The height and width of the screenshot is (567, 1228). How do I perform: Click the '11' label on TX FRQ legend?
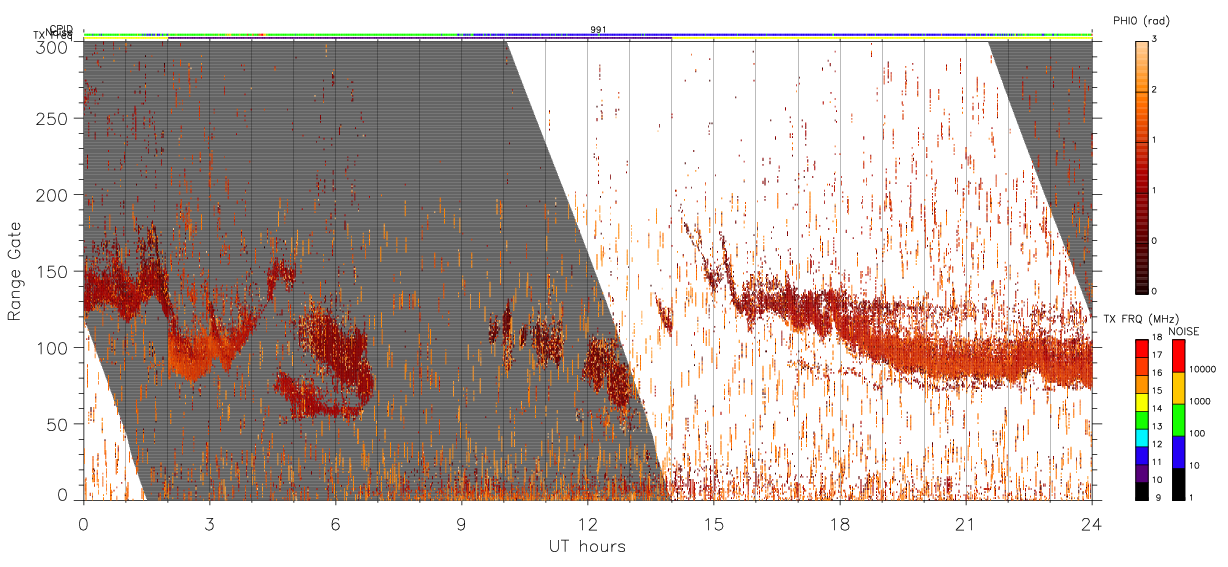click(1158, 463)
